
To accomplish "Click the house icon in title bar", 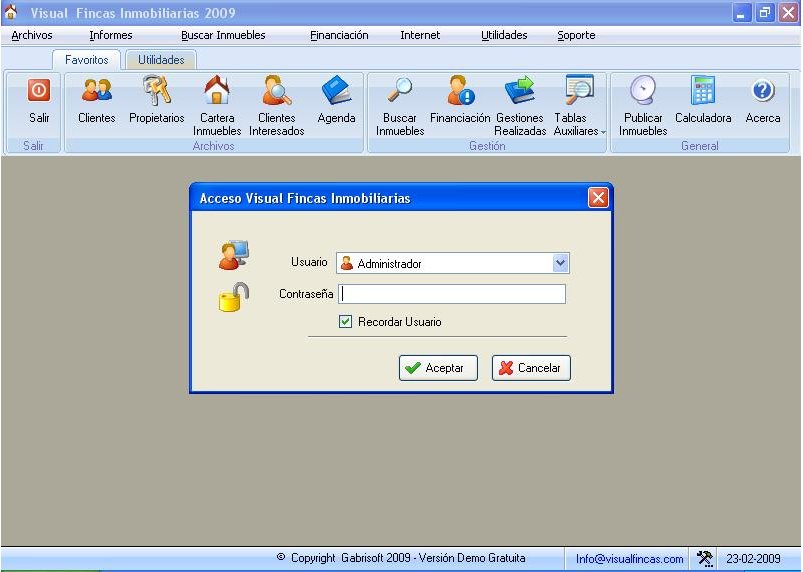I will pyautogui.click(x=10, y=11).
